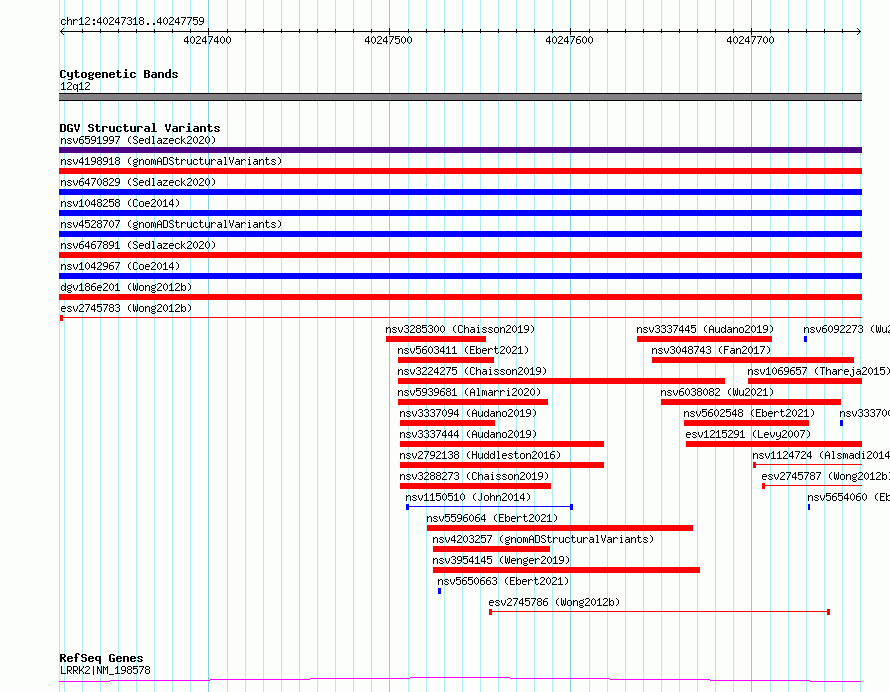Select the nsv3285300 (Chaisson2019) variant label
Viewport: 890px width, 692px height.
pos(460,329)
